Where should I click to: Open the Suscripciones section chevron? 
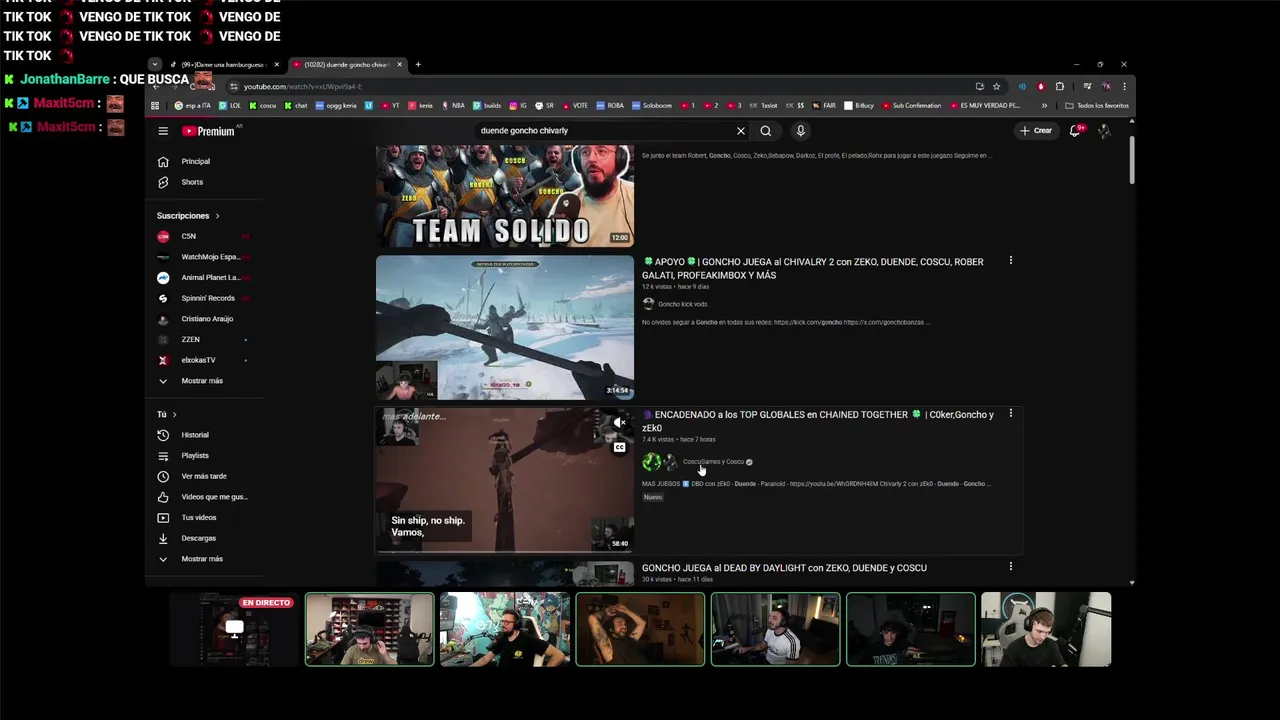[x=217, y=216]
